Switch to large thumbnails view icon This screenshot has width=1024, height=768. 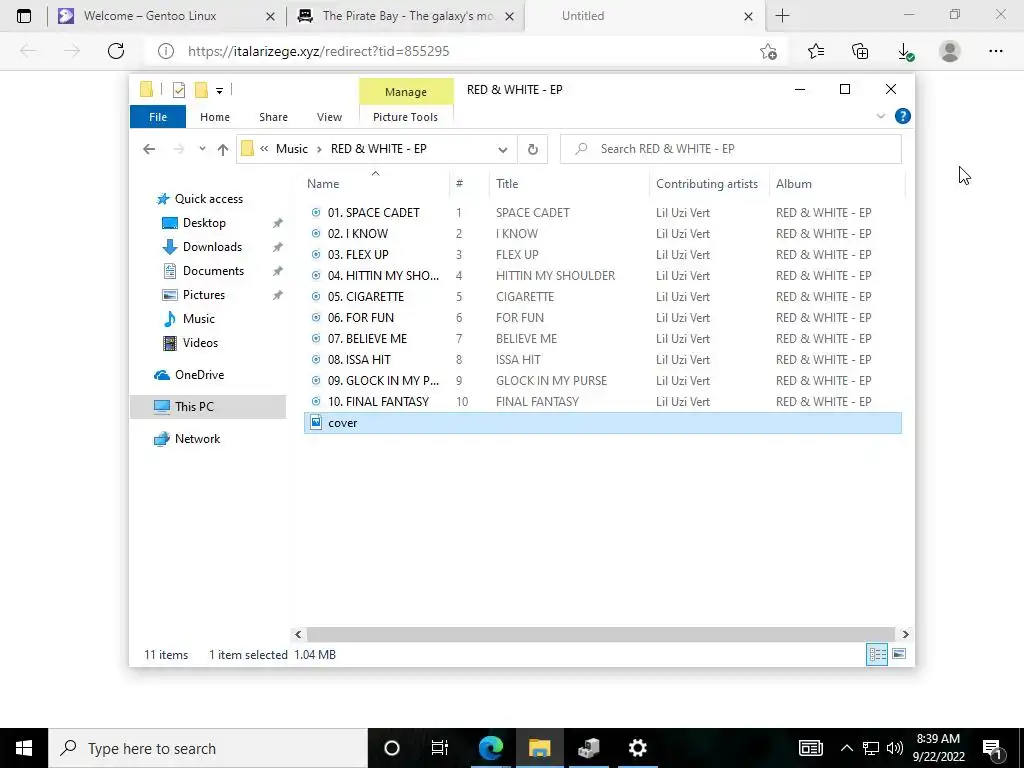(899, 654)
